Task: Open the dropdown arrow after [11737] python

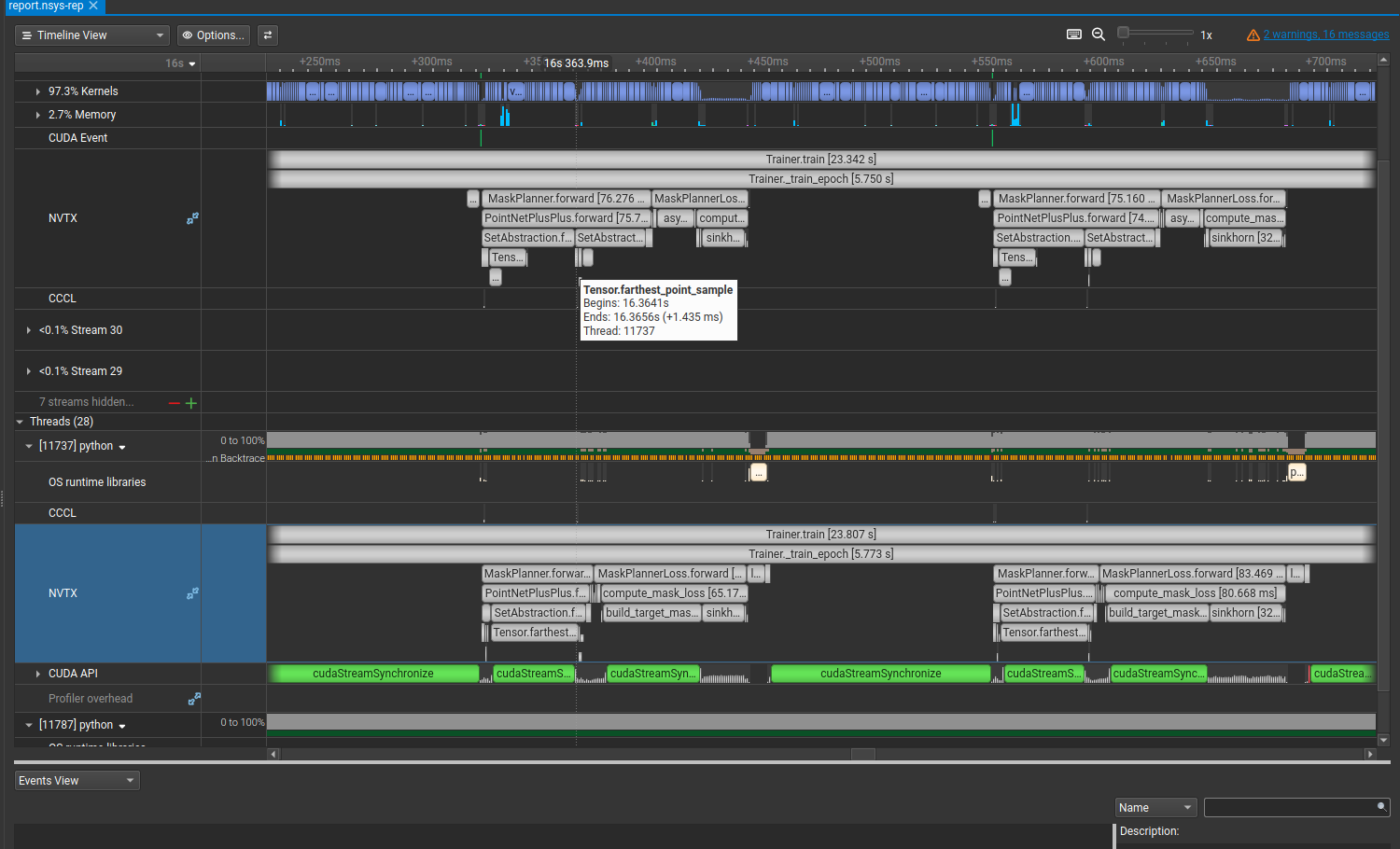Action: (x=122, y=447)
